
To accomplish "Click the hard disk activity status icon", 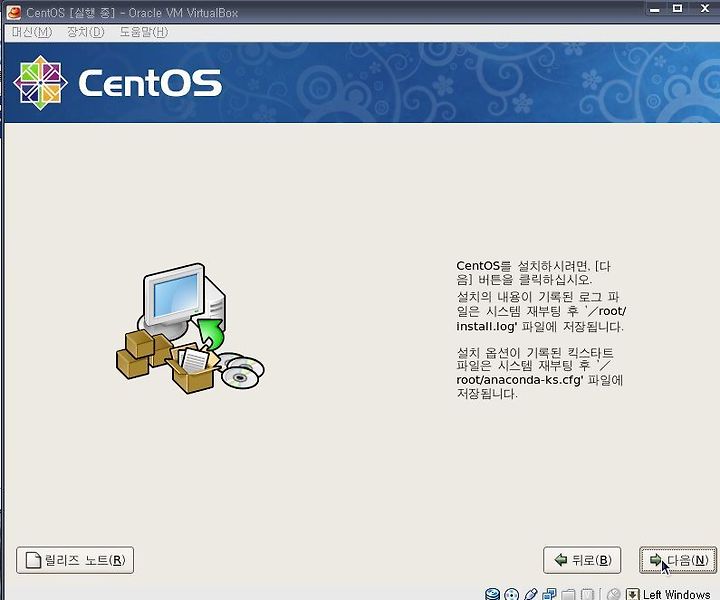I will click(x=492, y=594).
